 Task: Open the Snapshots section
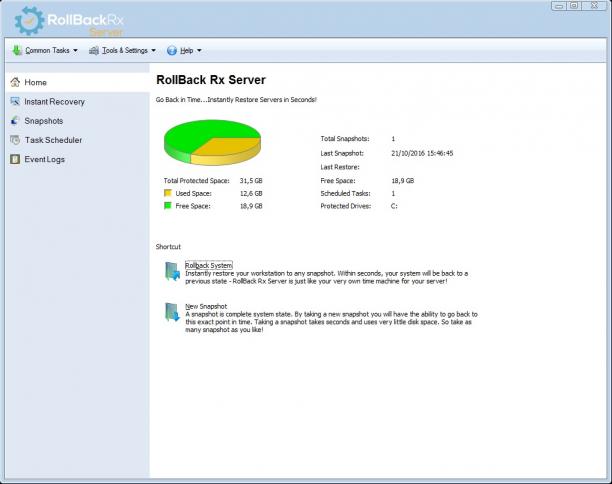tap(78, 121)
